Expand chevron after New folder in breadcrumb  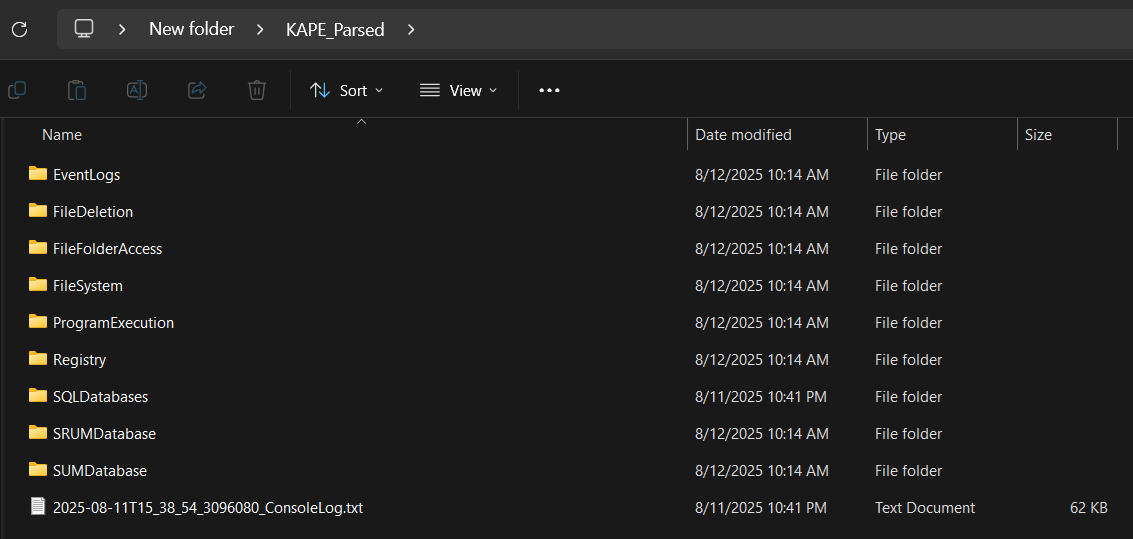[x=261, y=30]
